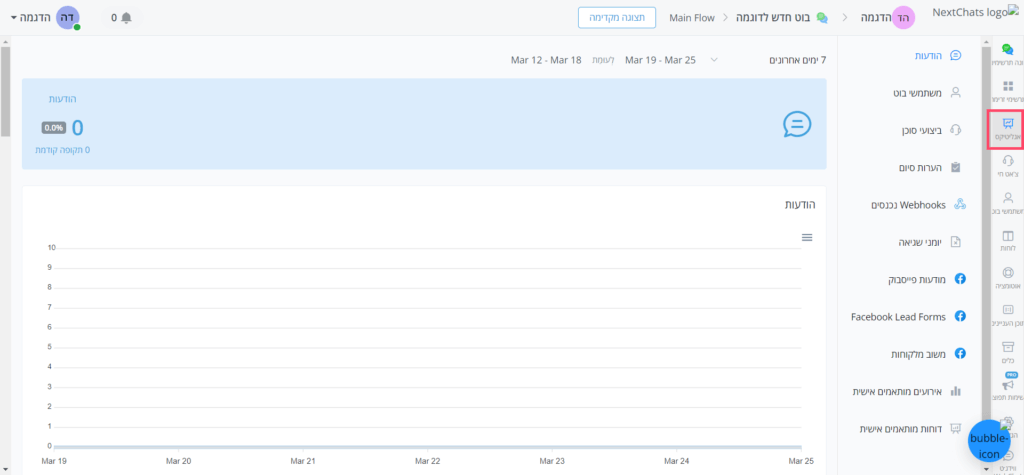
Task: Click the NextChats logo
Action: (976, 12)
